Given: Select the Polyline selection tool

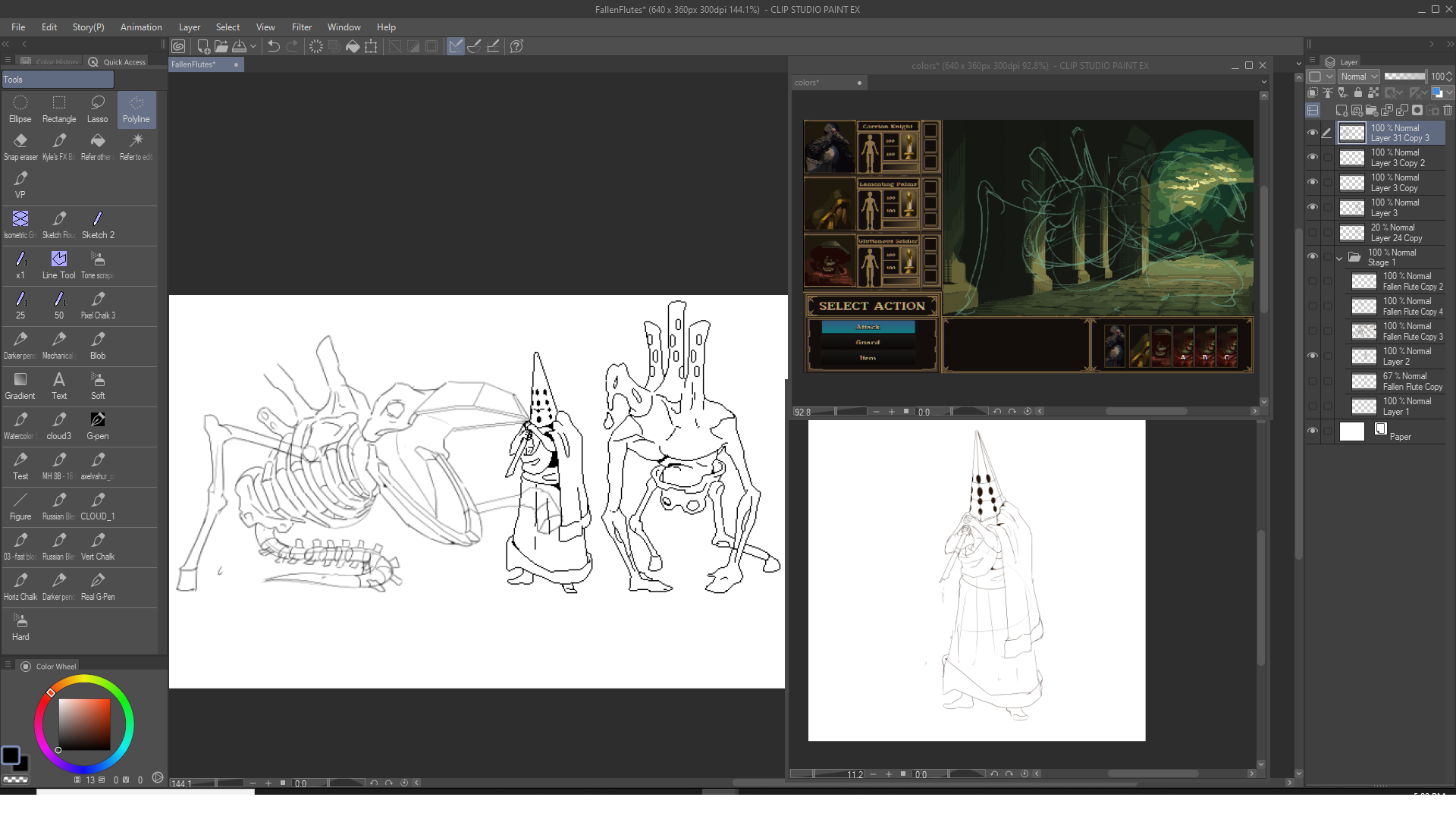Looking at the screenshot, I should pos(136,108).
